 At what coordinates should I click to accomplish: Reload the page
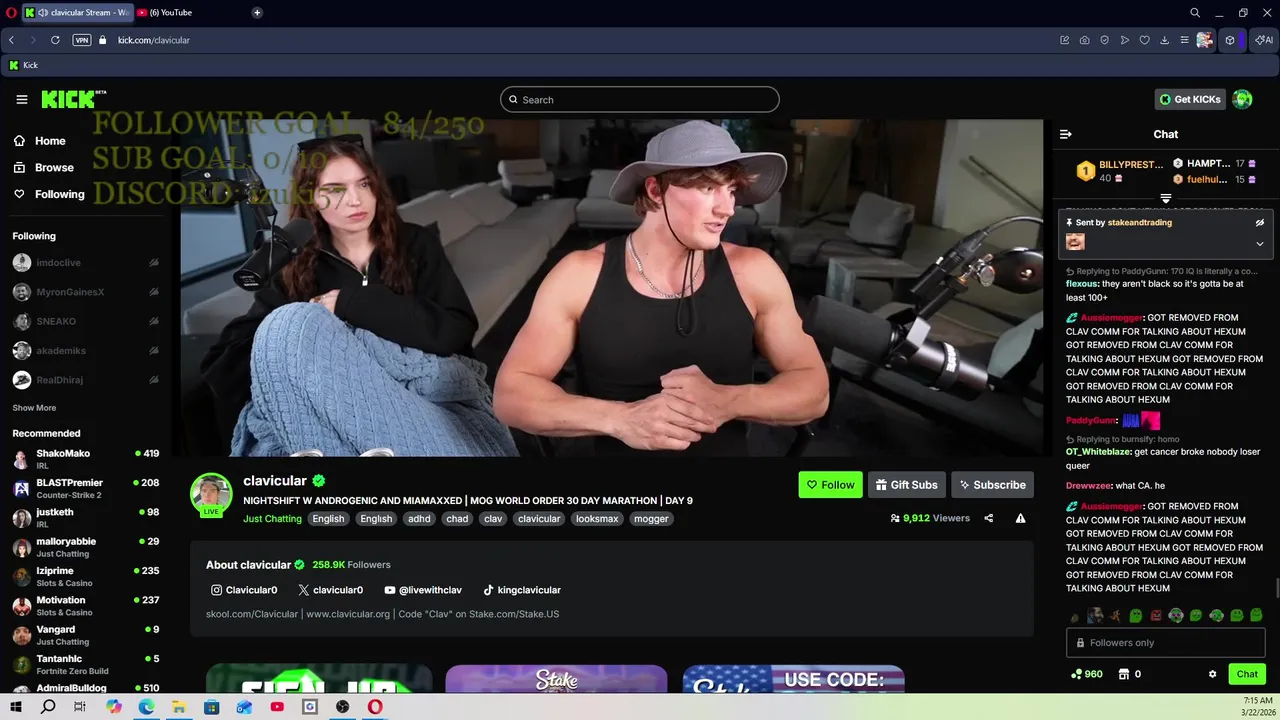pos(55,40)
